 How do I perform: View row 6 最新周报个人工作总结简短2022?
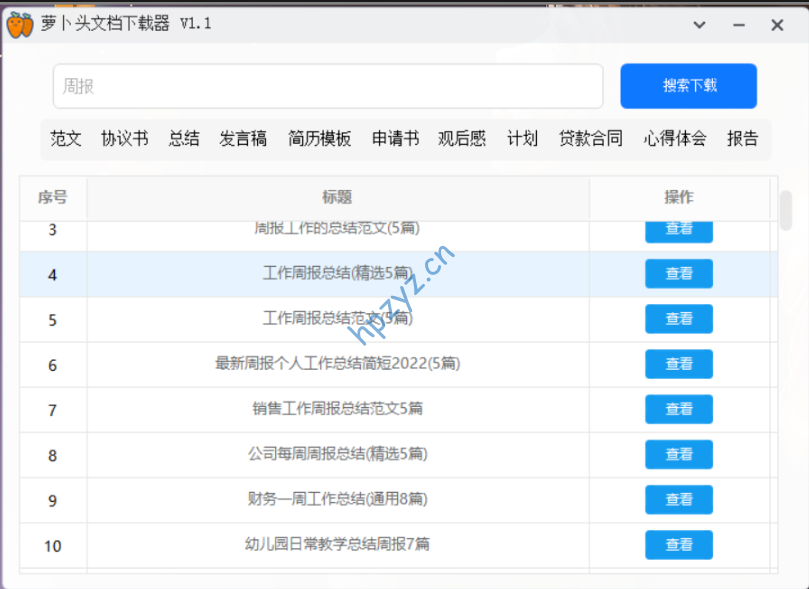(x=679, y=364)
